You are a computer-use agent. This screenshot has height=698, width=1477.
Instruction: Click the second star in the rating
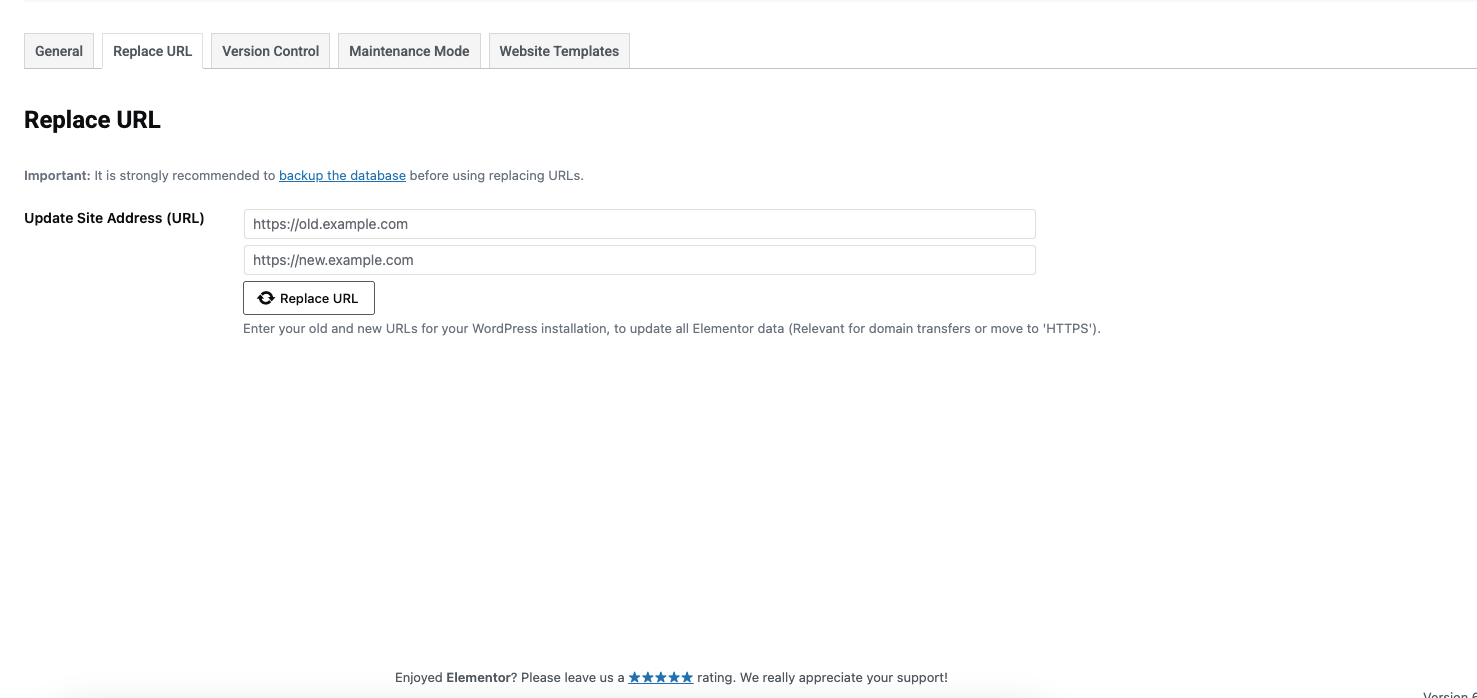coord(648,678)
